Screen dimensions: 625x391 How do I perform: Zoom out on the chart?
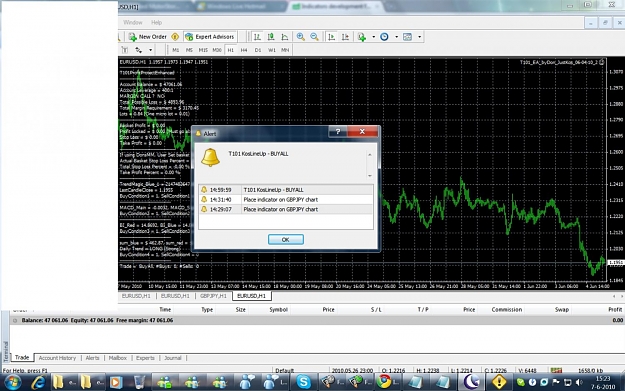point(314,37)
